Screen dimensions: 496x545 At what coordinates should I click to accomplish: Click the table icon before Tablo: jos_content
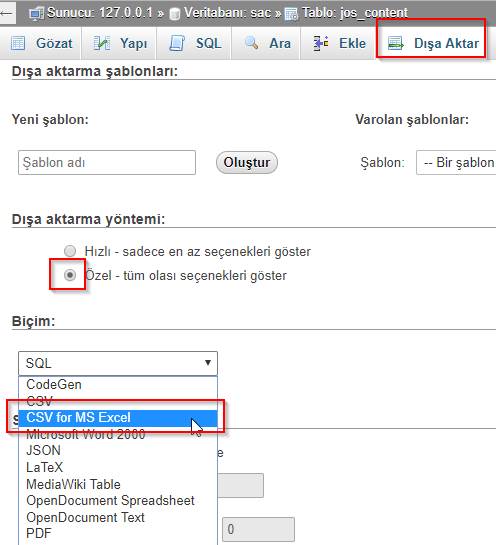click(291, 14)
